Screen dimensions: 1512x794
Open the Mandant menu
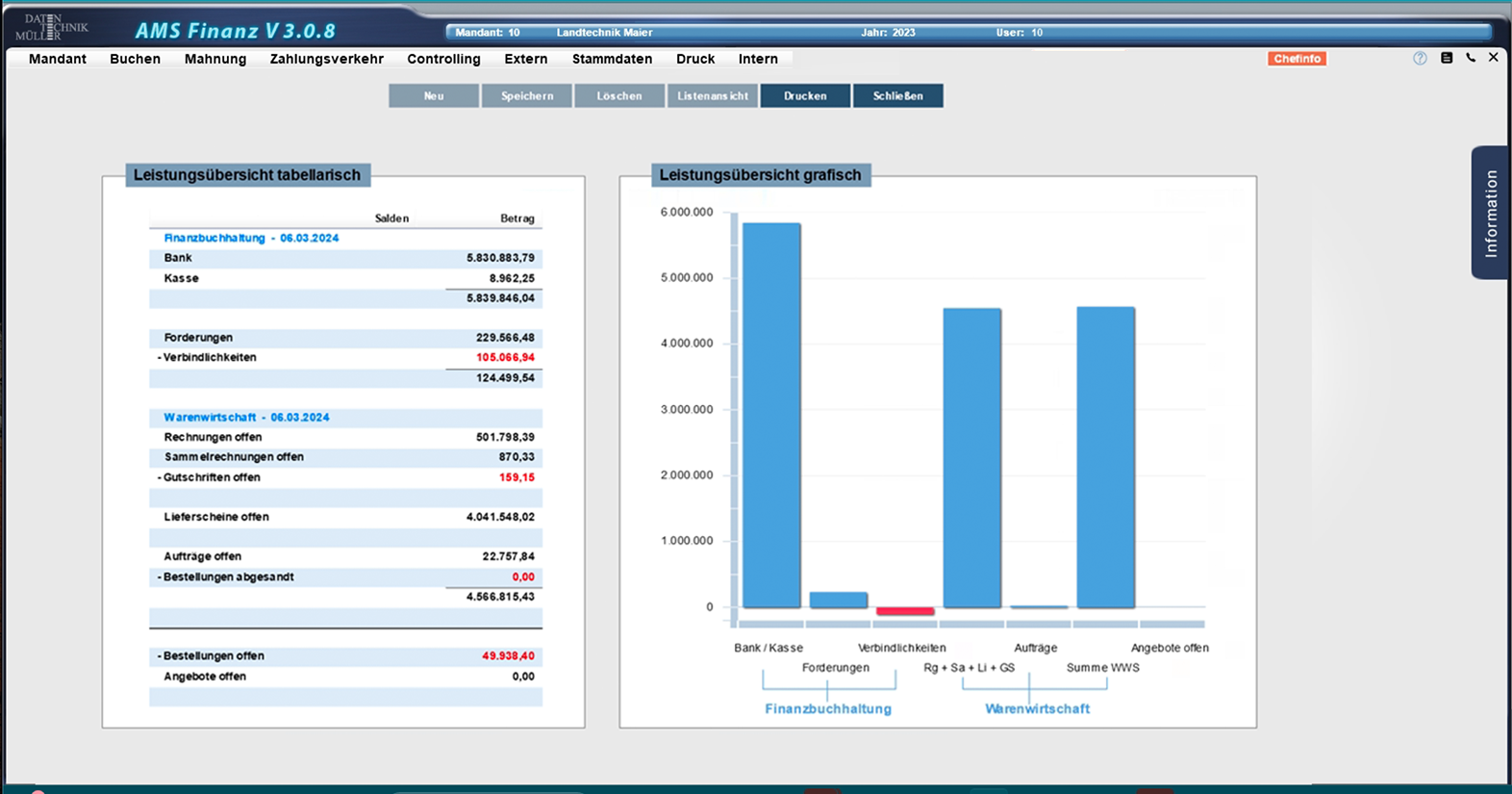[x=58, y=59]
